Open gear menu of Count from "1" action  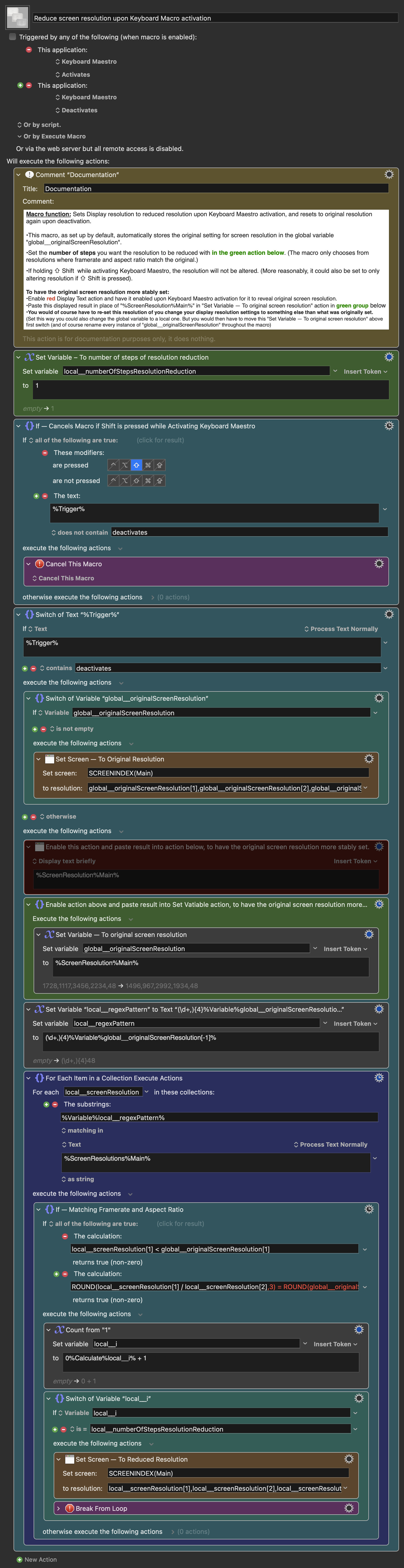pyautogui.click(x=359, y=1330)
